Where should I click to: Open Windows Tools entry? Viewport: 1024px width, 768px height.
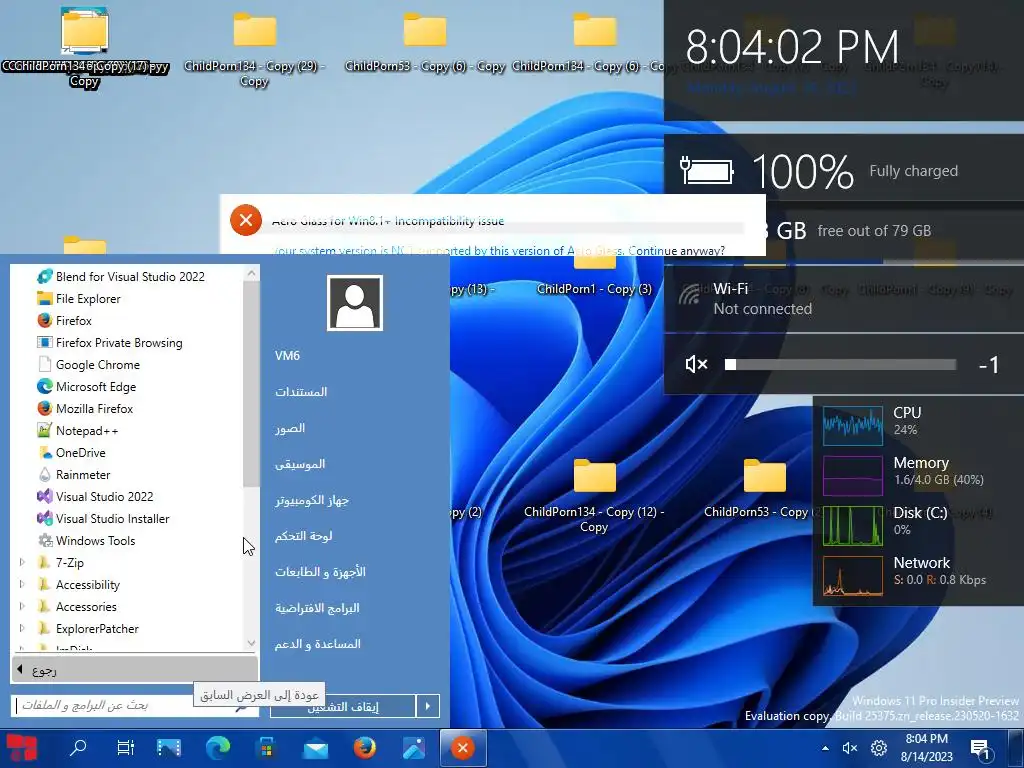coord(86,541)
